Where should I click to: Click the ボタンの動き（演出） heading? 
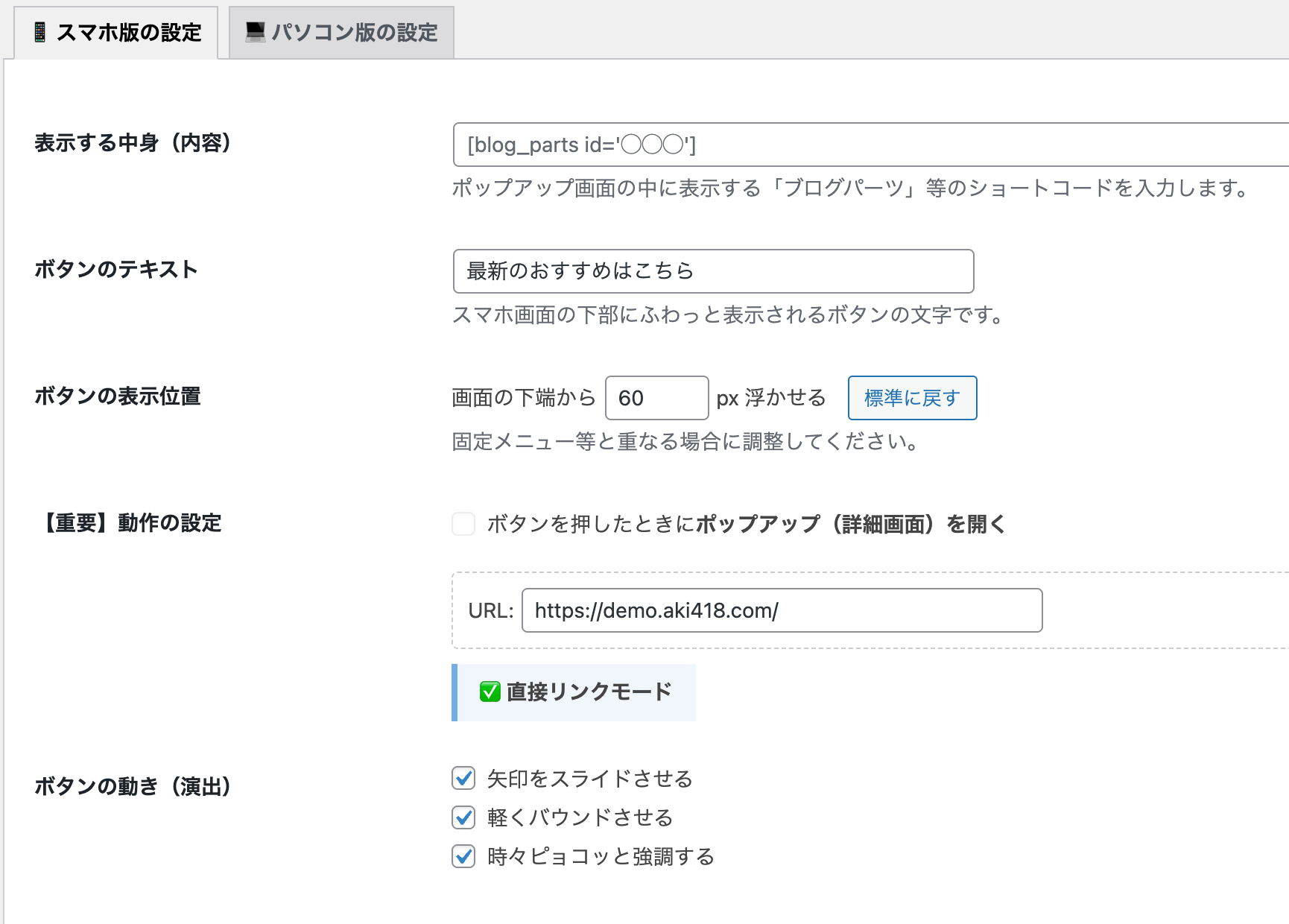(133, 786)
